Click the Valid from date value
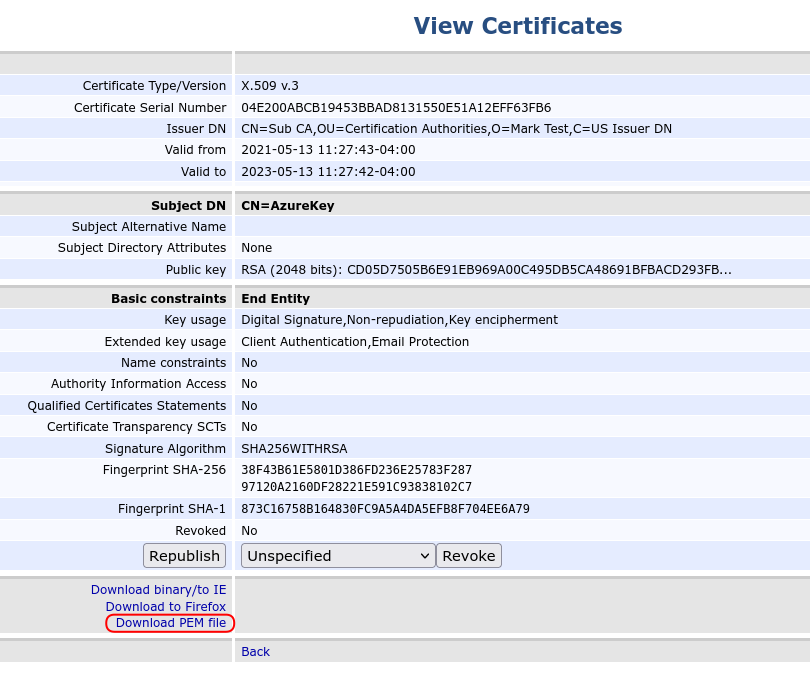This screenshot has height=680, width=810. pyautogui.click(x=328, y=150)
